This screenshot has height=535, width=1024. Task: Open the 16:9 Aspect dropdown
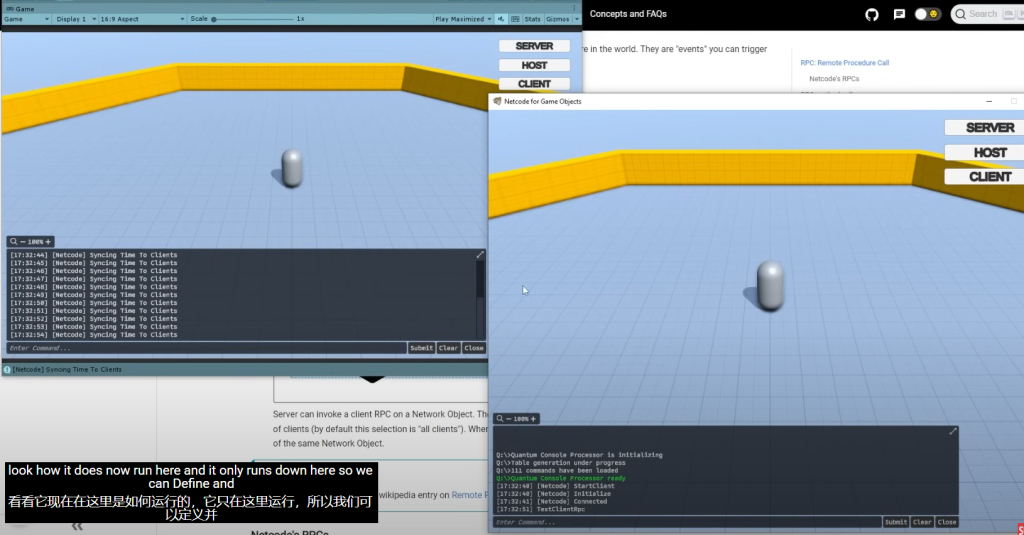click(x=140, y=19)
